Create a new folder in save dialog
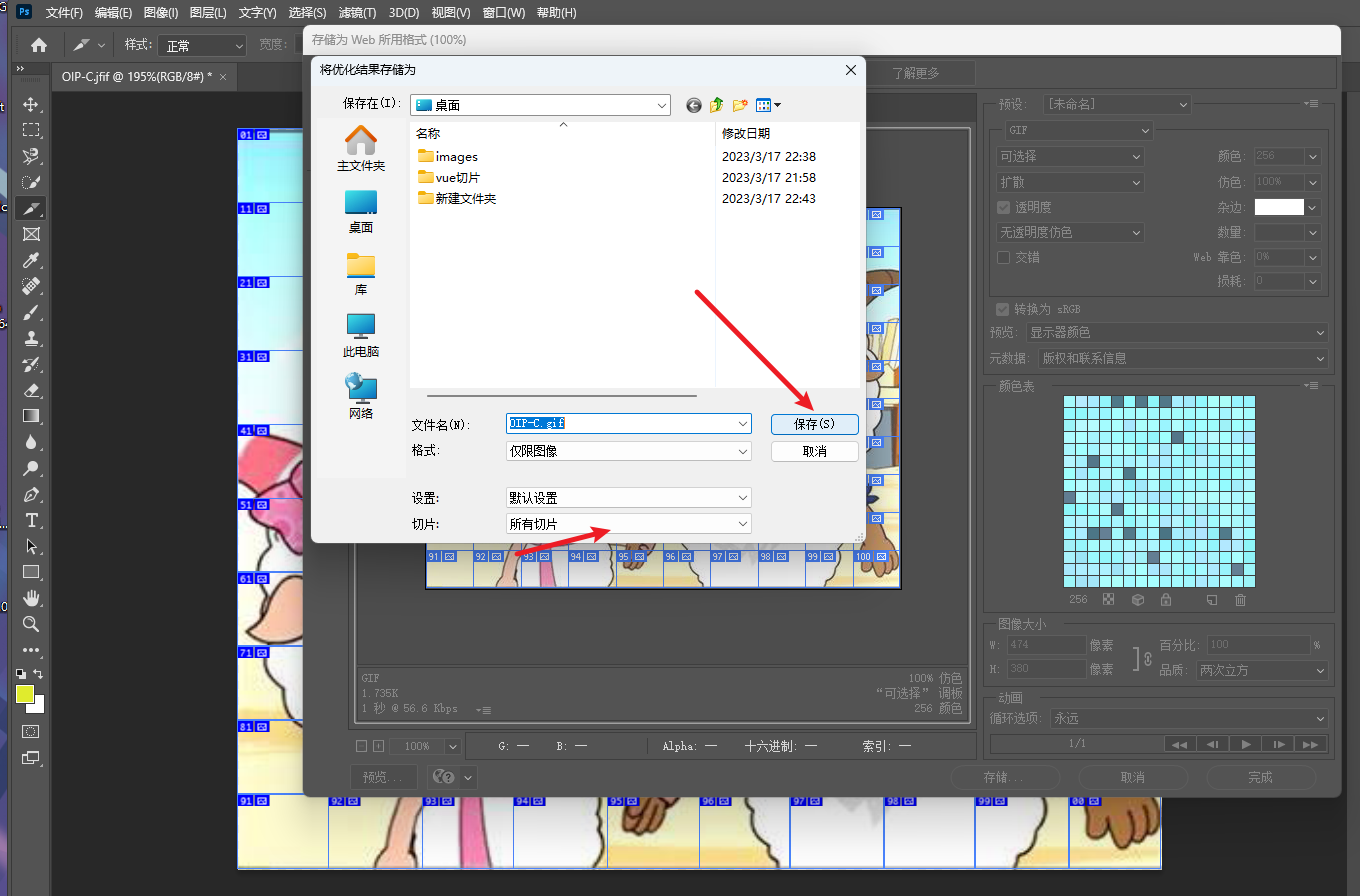 point(740,105)
